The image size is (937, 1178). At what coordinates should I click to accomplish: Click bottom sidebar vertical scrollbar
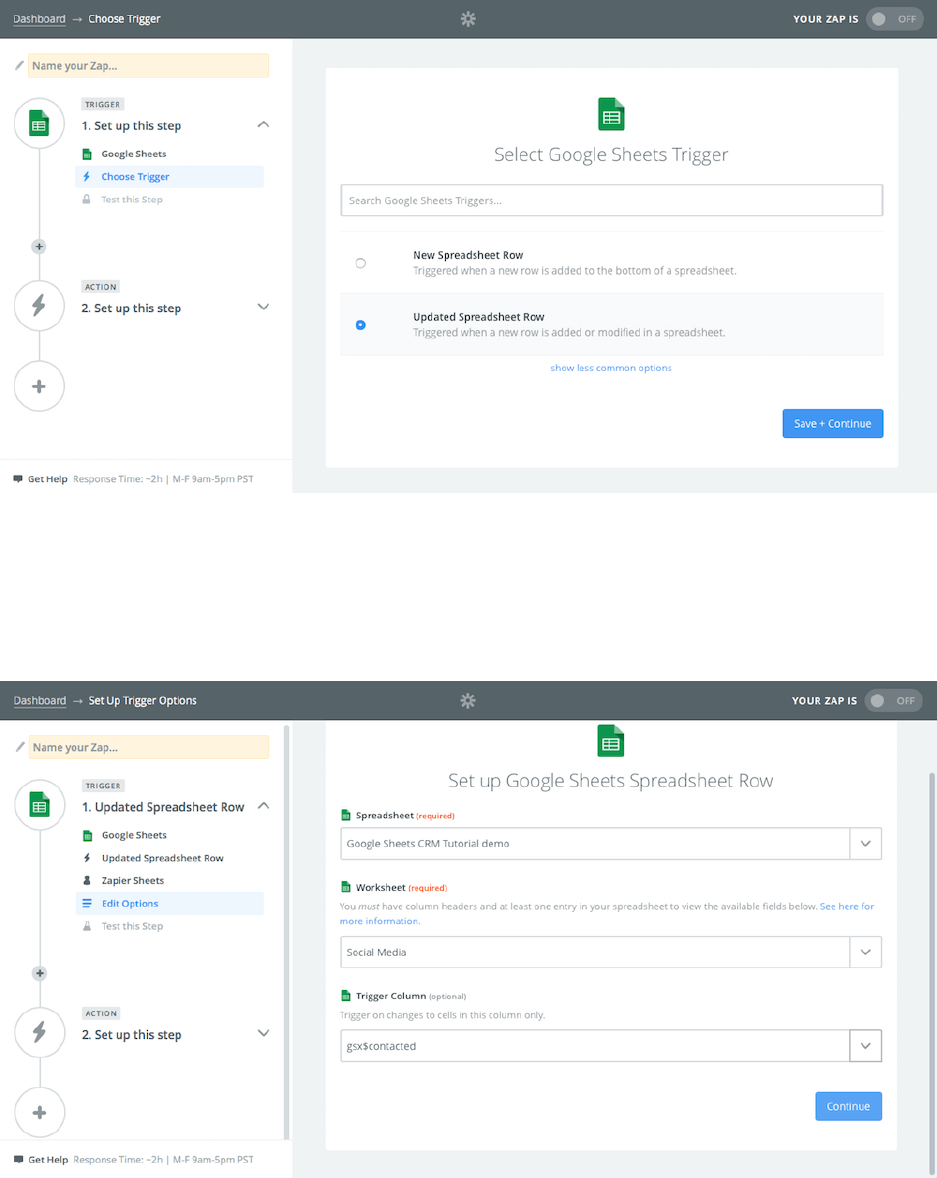pos(286,932)
